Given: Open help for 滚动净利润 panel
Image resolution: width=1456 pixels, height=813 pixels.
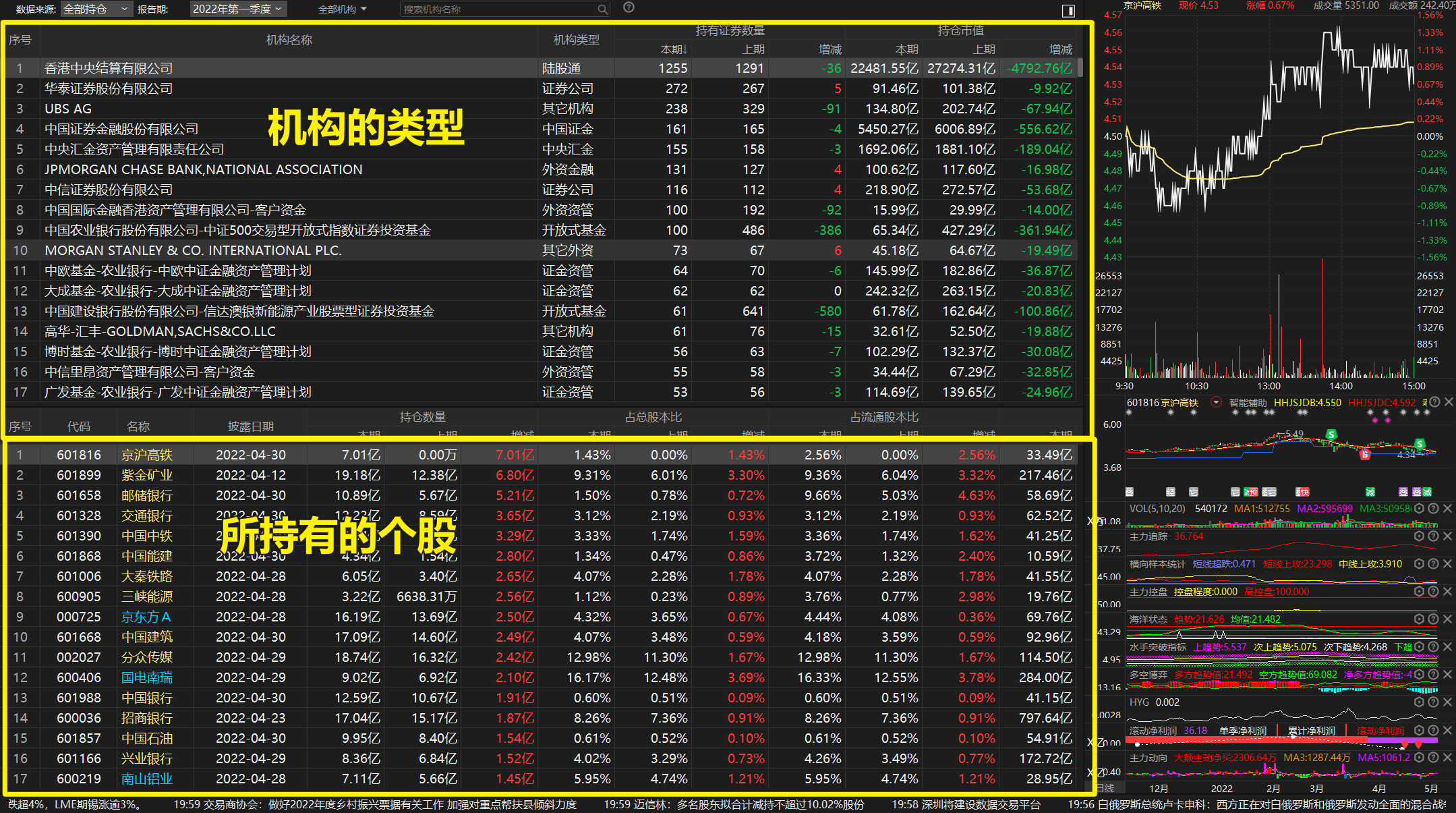Looking at the screenshot, I should [1433, 731].
